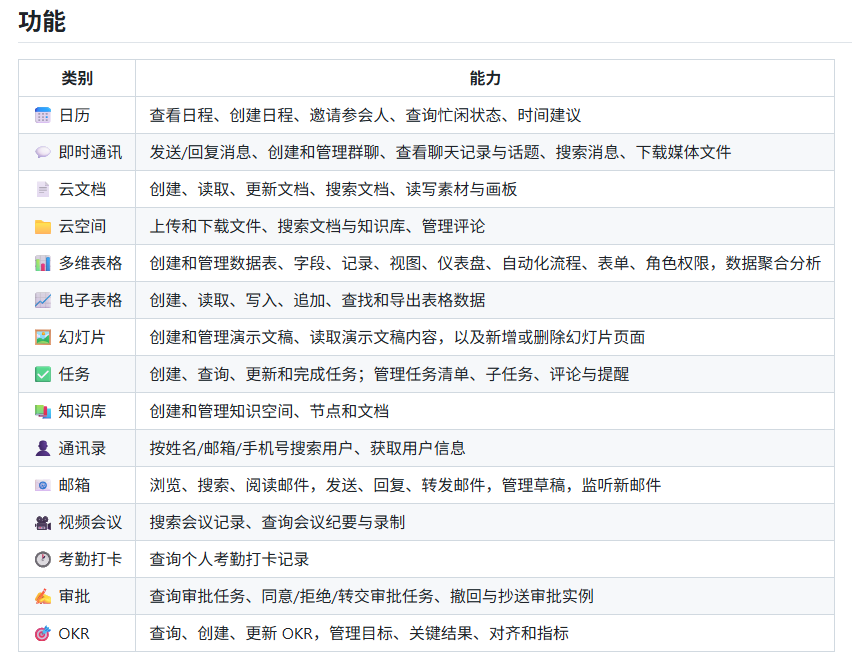Select the speech bubble icon for 即时通讯
The width and height of the screenshot is (852, 660).
(x=42, y=152)
